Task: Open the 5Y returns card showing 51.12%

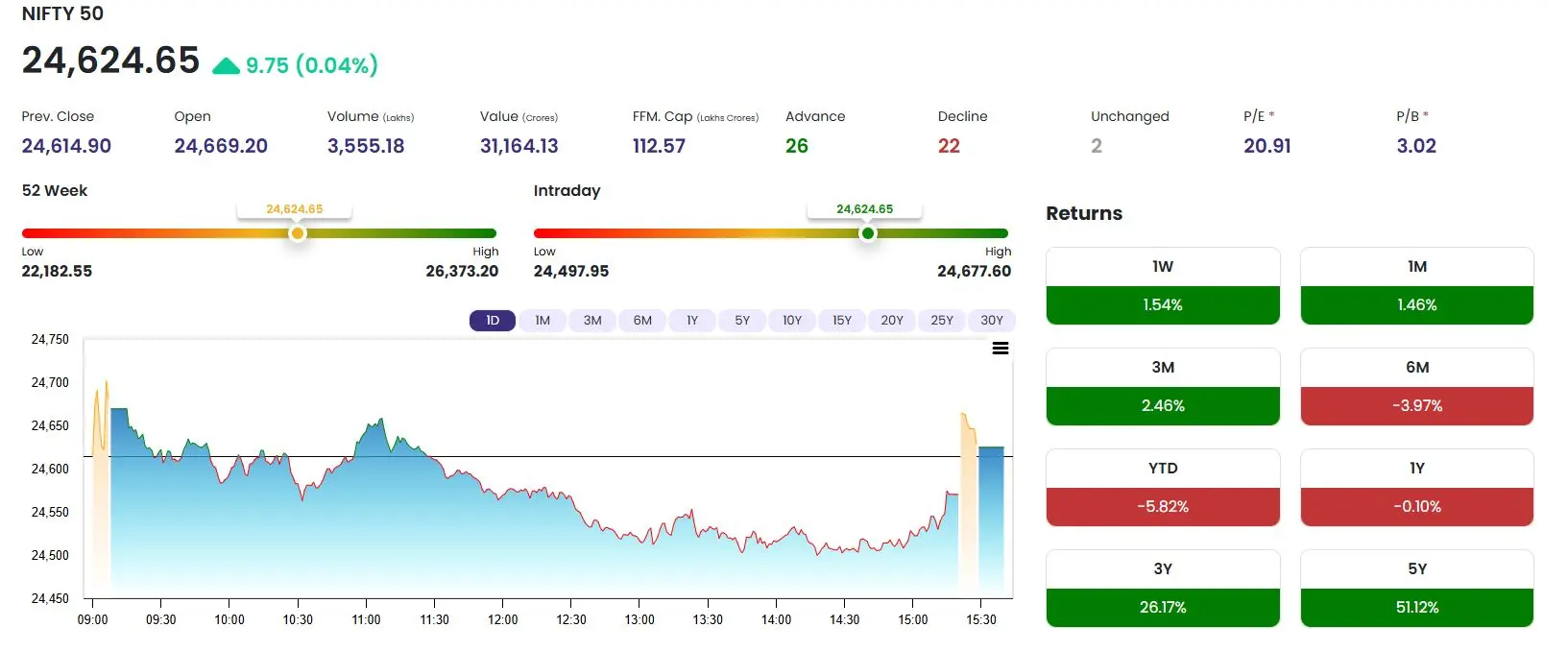Action: click(1417, 589)
